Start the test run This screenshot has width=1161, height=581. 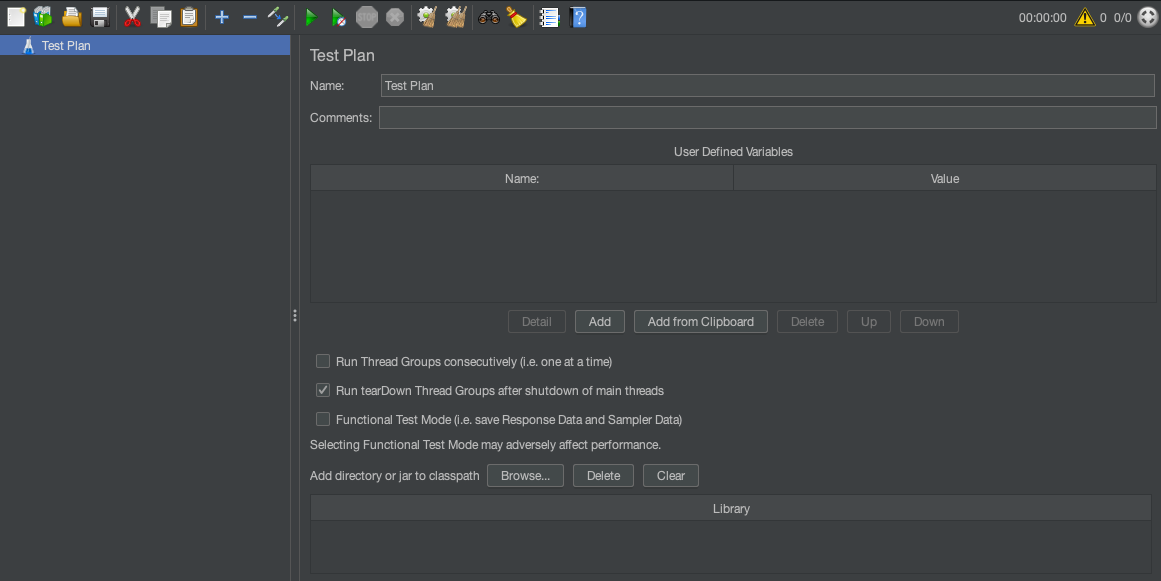(x=310, y=17)
